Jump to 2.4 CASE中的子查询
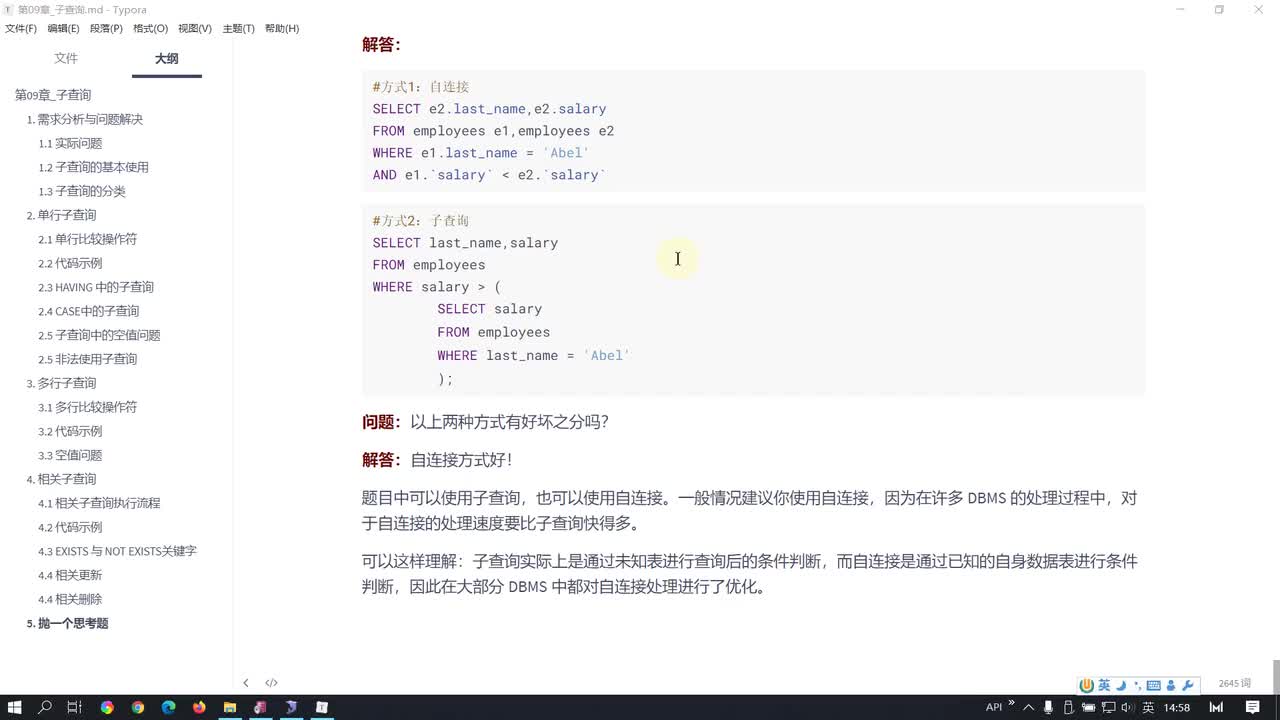The image size is (1280, 720). tap(89, 311)
